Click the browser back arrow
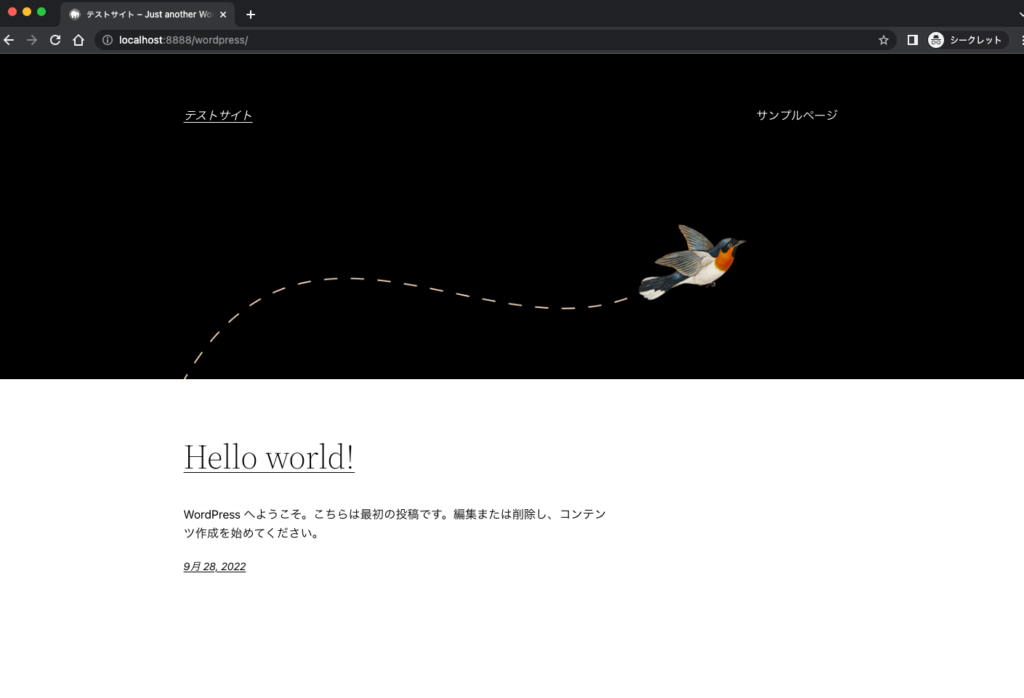Screen dimensions: 1024x698 pyautogui.click(x=9, y=40)
